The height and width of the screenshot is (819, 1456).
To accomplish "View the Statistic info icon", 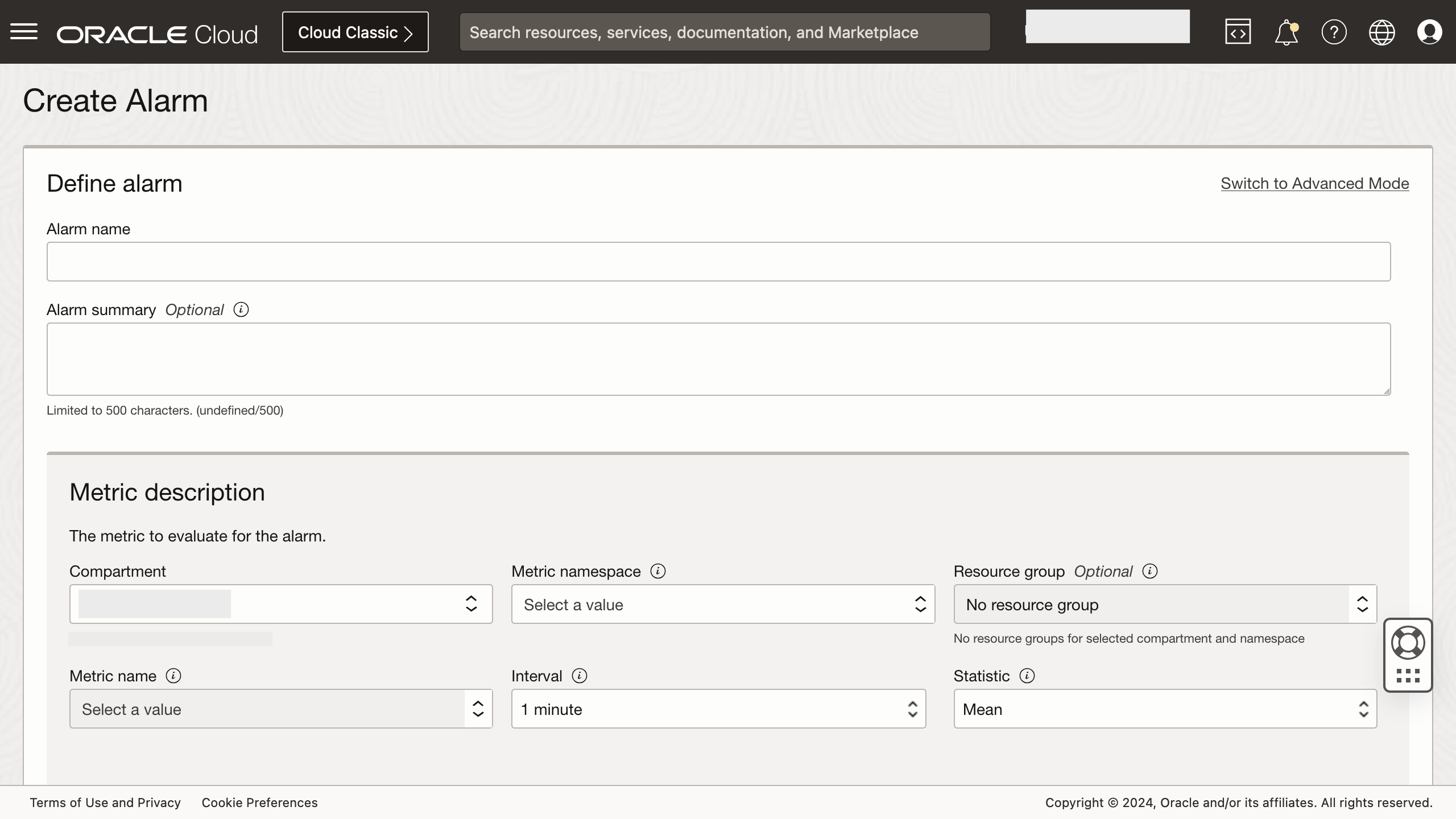I will [x=1027, y=676].
